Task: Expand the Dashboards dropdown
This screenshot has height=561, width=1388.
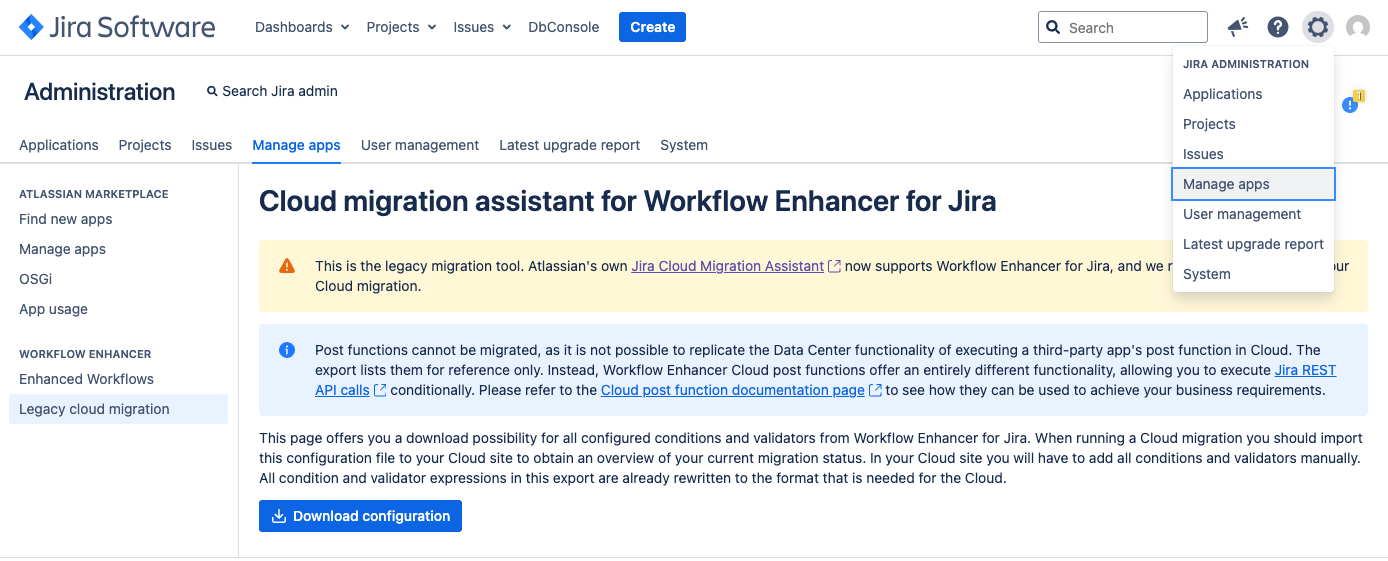Action: pyautogui.click(x=302, y=27)
